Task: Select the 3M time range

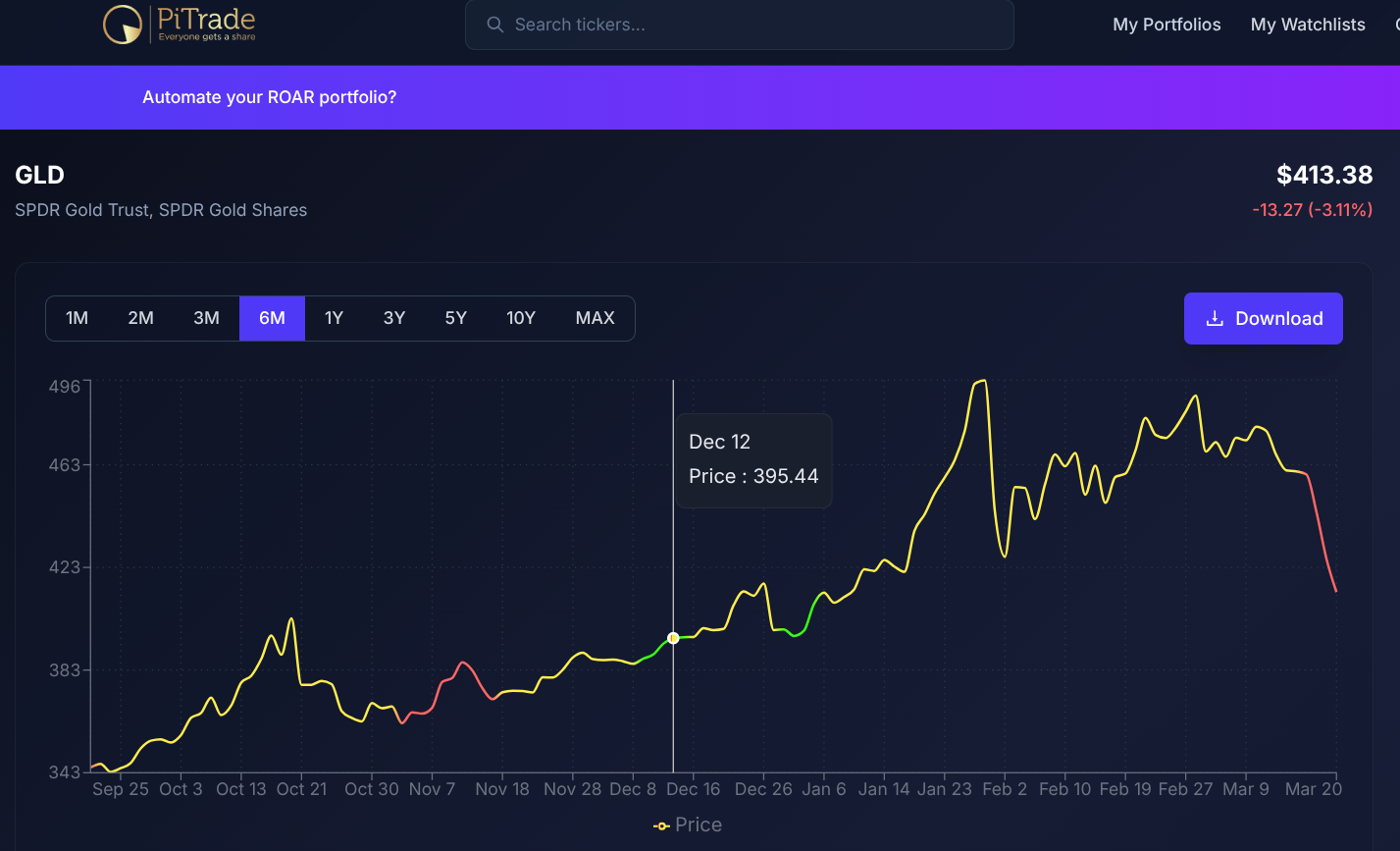Action: 206,318
